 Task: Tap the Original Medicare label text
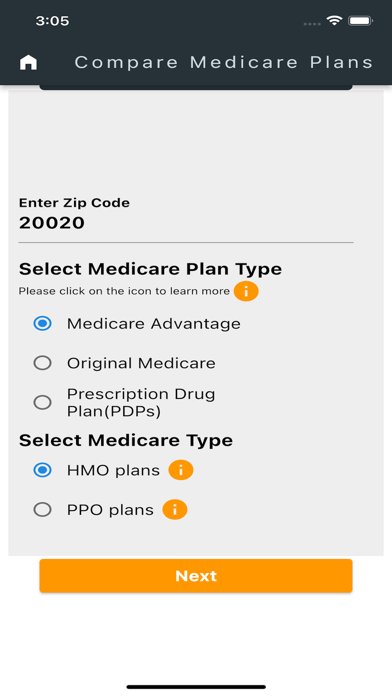pyautogui.click(x=141, y=363)
